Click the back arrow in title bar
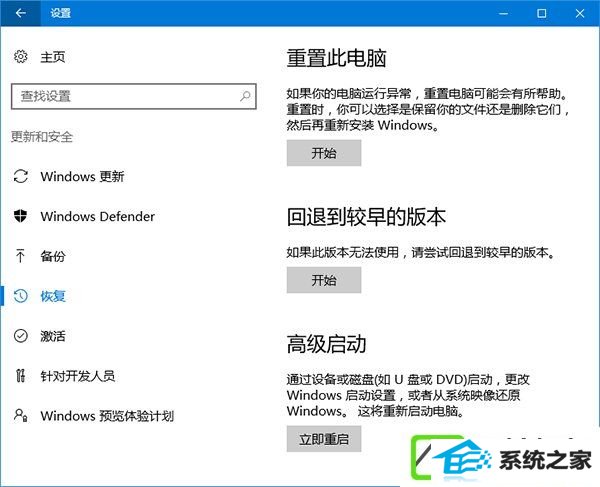600x487 pixels. pos(20,13)
